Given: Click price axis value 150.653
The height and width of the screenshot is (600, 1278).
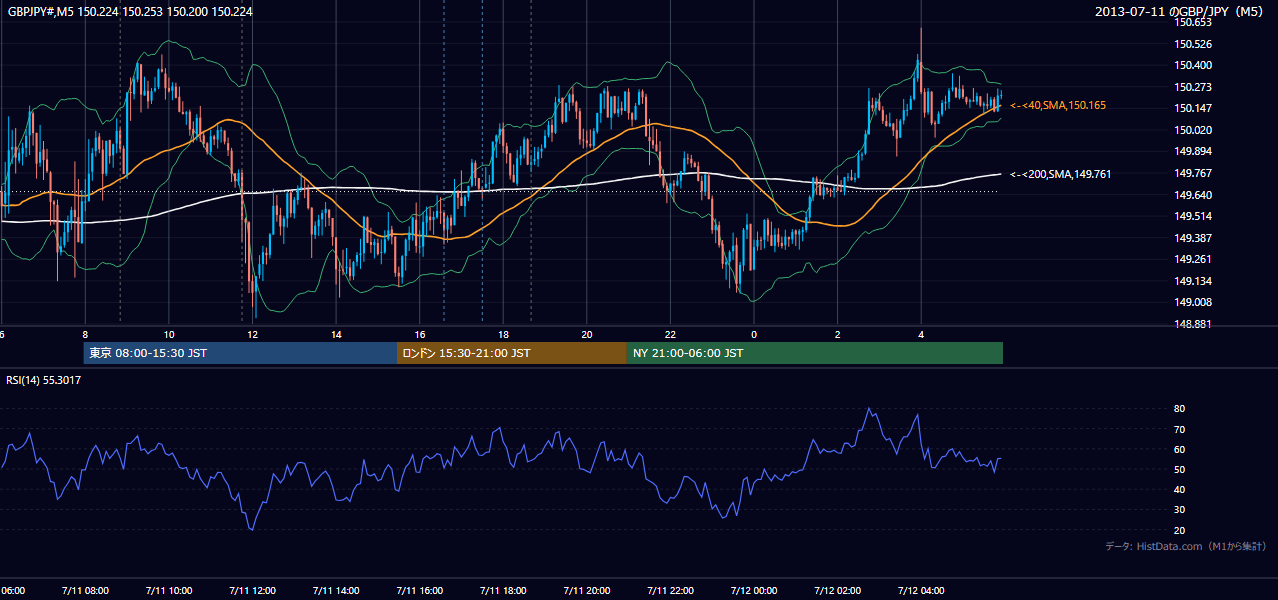Looking at the screenshot, I should tap(1193, 22).
